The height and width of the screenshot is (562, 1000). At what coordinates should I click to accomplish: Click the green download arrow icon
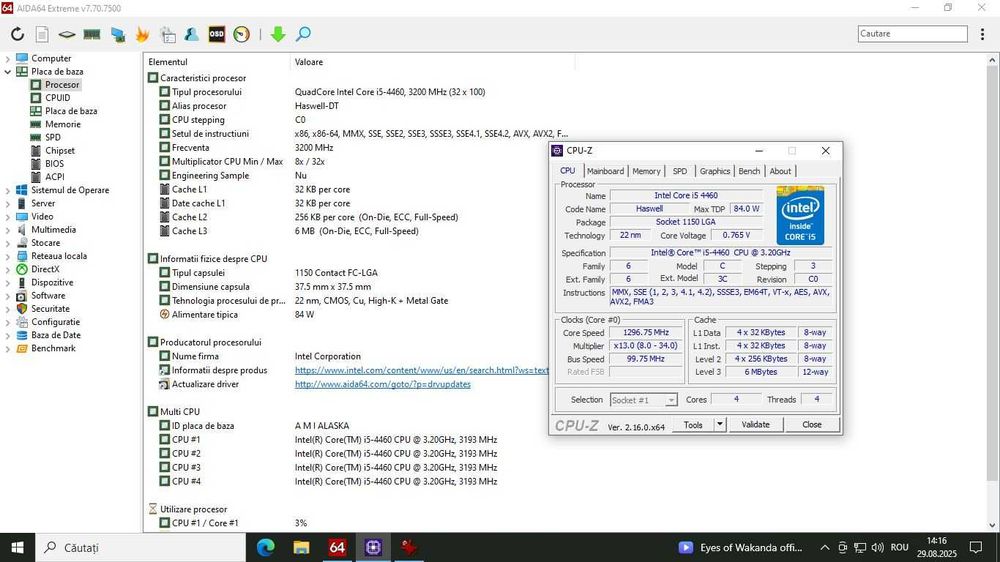(x=277, y=34)
